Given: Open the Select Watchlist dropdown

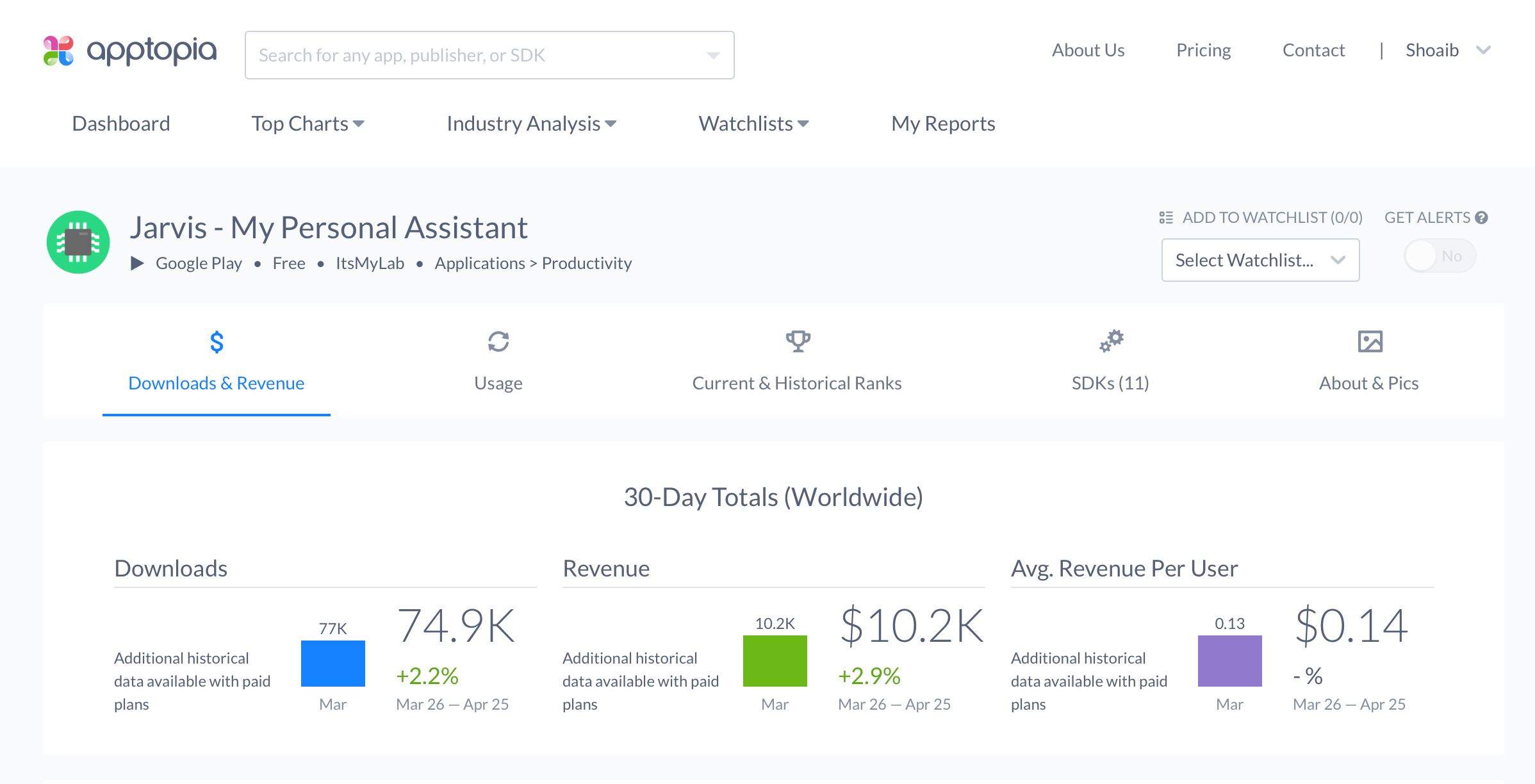Looking at the screenshot, I should point(1260,259).
